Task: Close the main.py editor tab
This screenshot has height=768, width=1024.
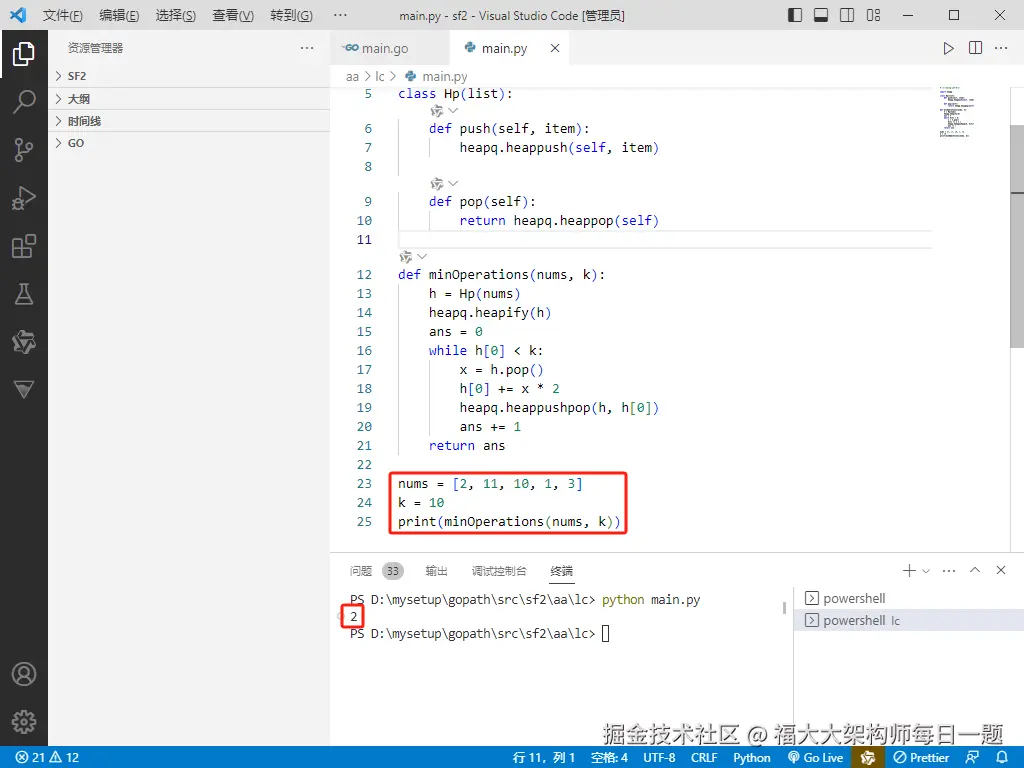Action: pyautogui.click(x=554, y=48)
